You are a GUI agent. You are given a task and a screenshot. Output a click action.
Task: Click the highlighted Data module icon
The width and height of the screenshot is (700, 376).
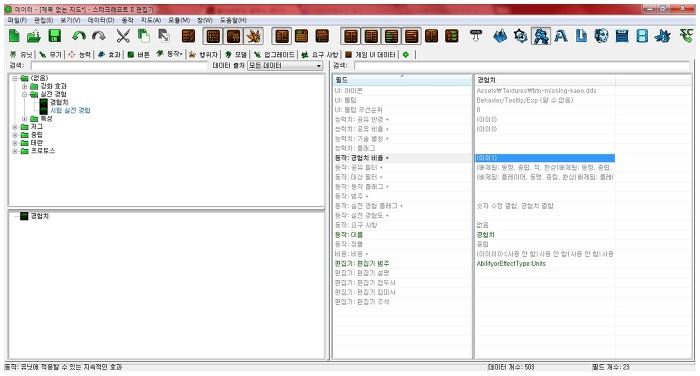pos(541,36)
